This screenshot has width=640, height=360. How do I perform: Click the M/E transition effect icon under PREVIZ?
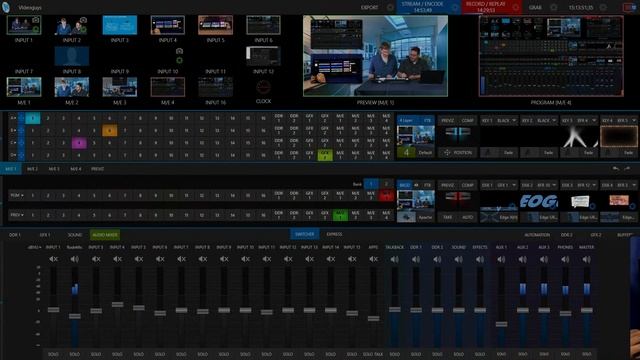tap(457, 133)
